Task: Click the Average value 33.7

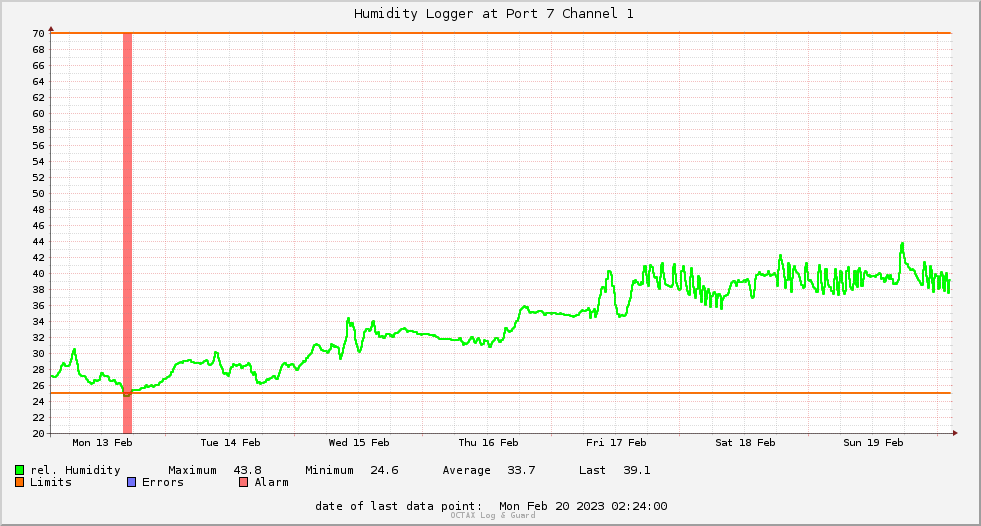Action: coord(521,470)
